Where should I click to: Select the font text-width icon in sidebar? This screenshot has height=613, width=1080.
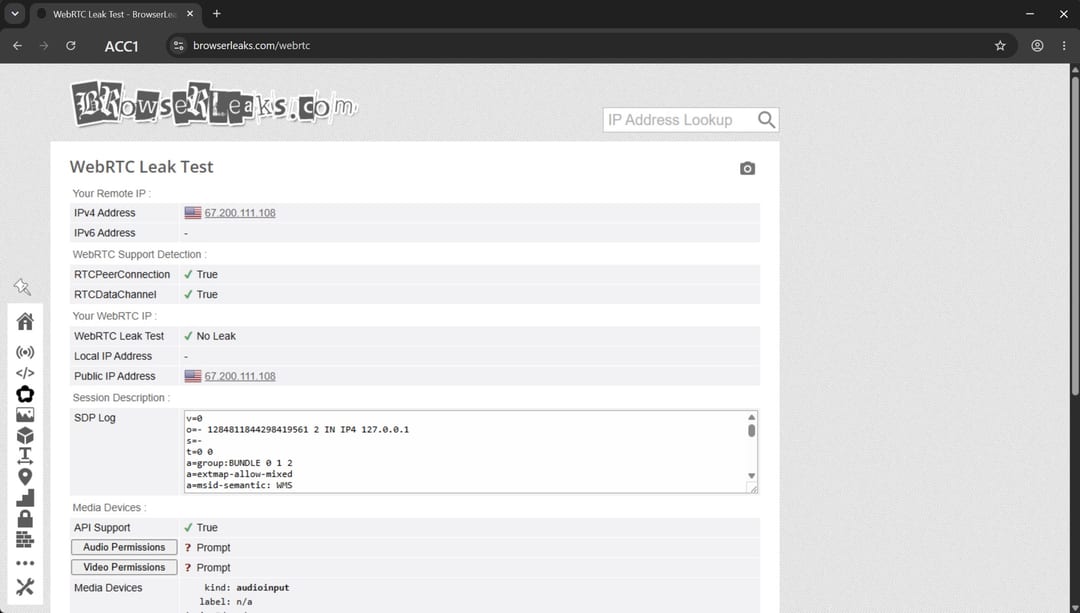(25, 456)
